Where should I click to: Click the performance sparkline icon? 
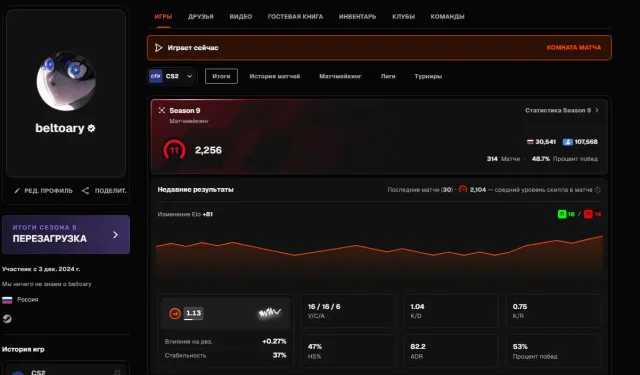coord(269,313)
